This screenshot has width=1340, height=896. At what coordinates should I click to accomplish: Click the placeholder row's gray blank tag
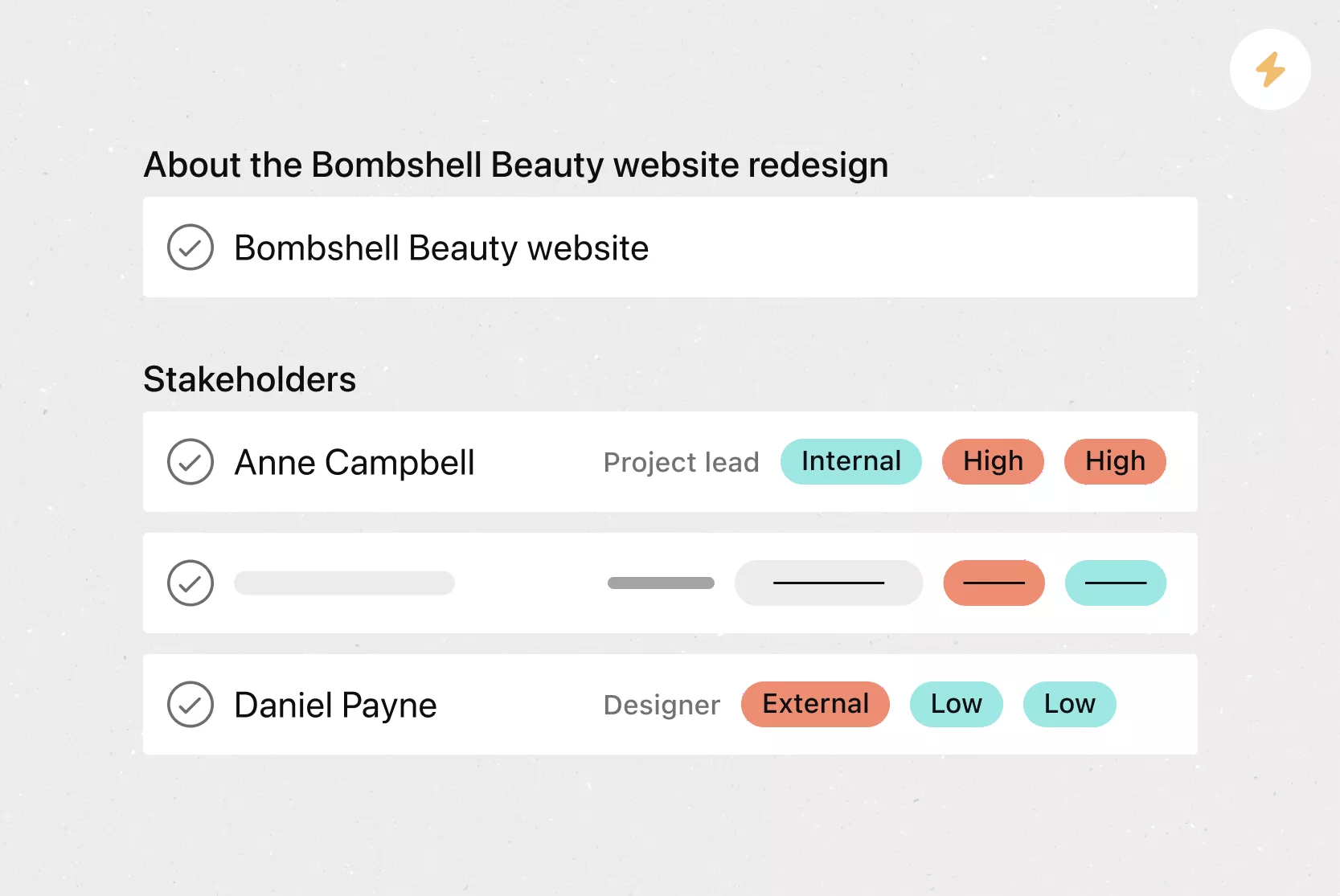[829, 583]
